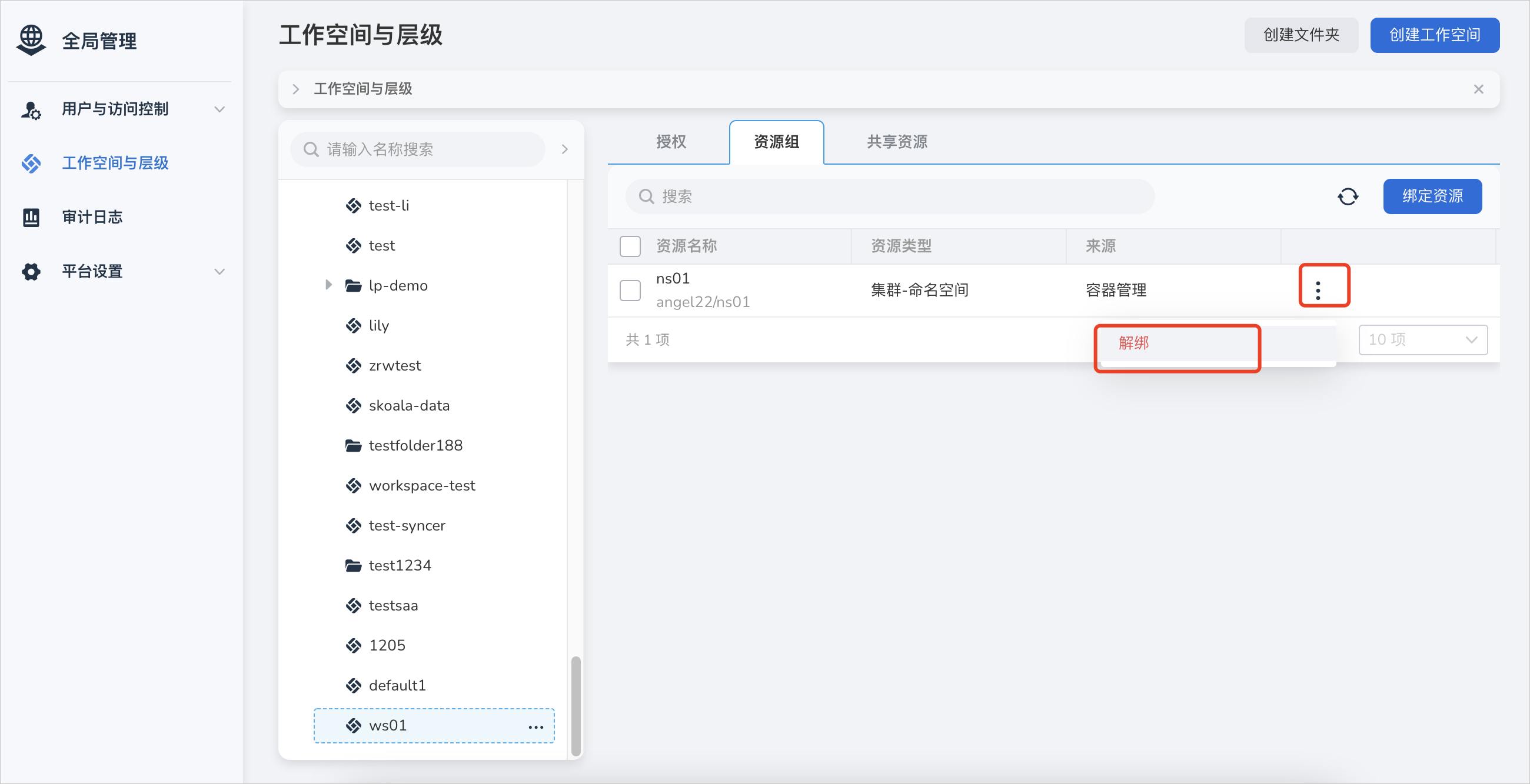Click the workspace icon beside skoala-data
Image resolution: width=1530 pixels, height=784 pixels.
[354, 405]
